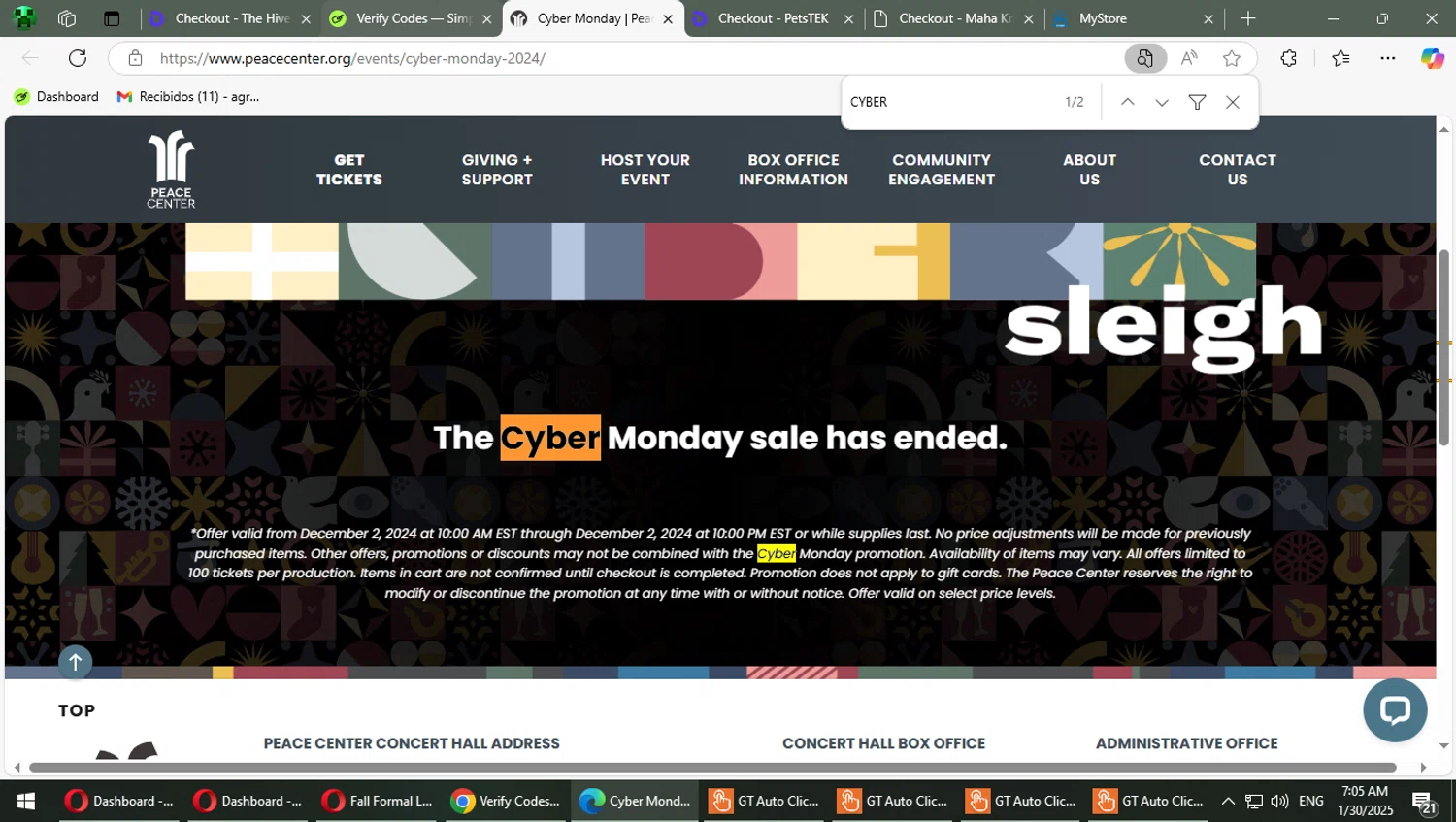Open browser Extensions puzzle icon
Image resolution: width=1456 pixels, height=822 pixels.
pyautogui.click(x=1288, y=58)
